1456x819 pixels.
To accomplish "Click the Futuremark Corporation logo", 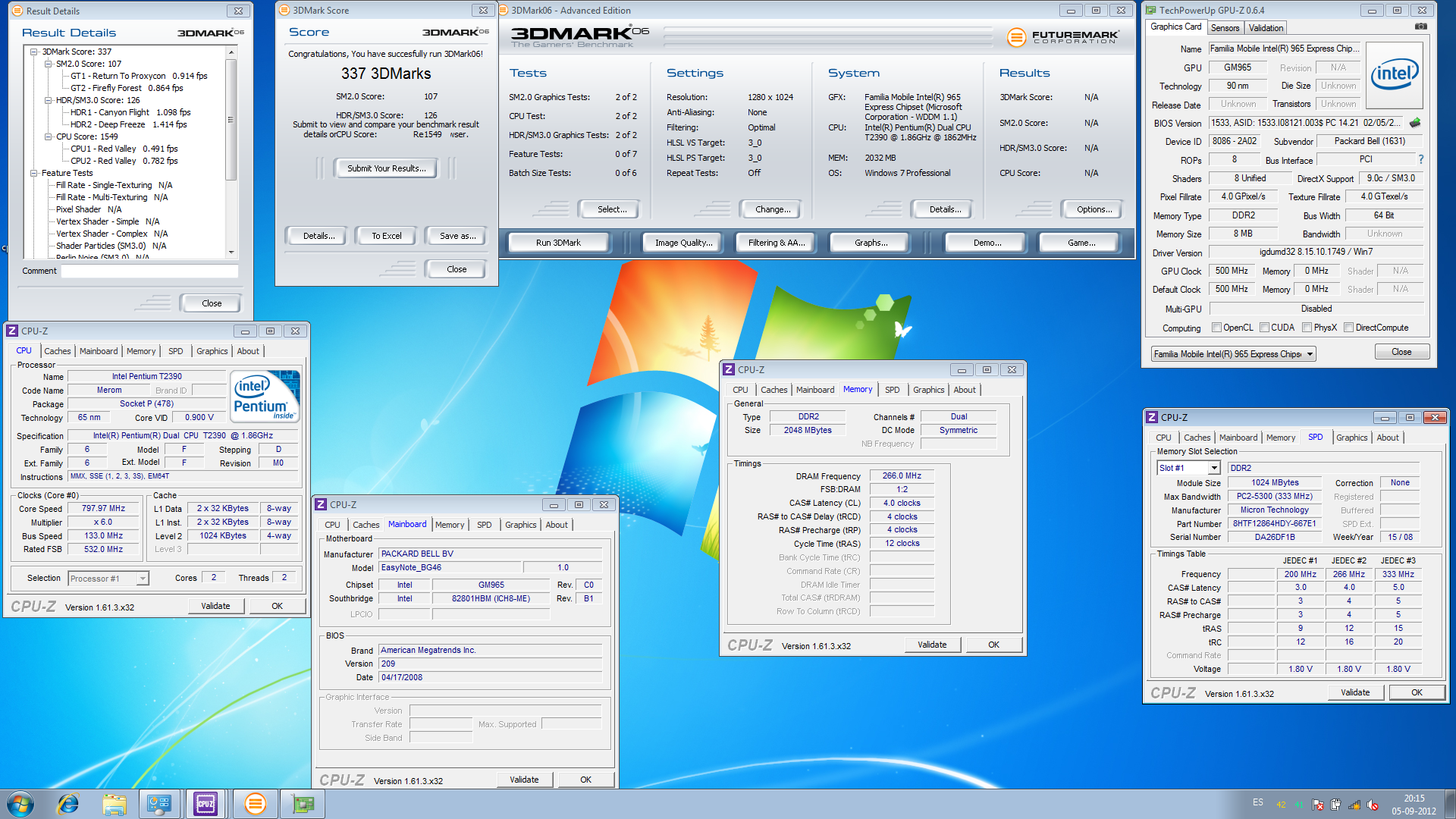I will 1064,36.
